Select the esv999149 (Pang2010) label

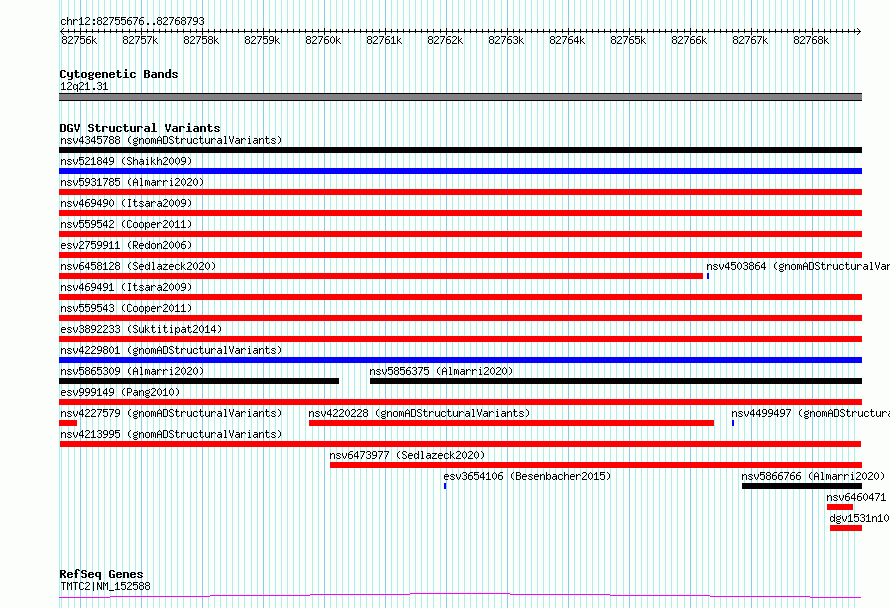(120, 392)
